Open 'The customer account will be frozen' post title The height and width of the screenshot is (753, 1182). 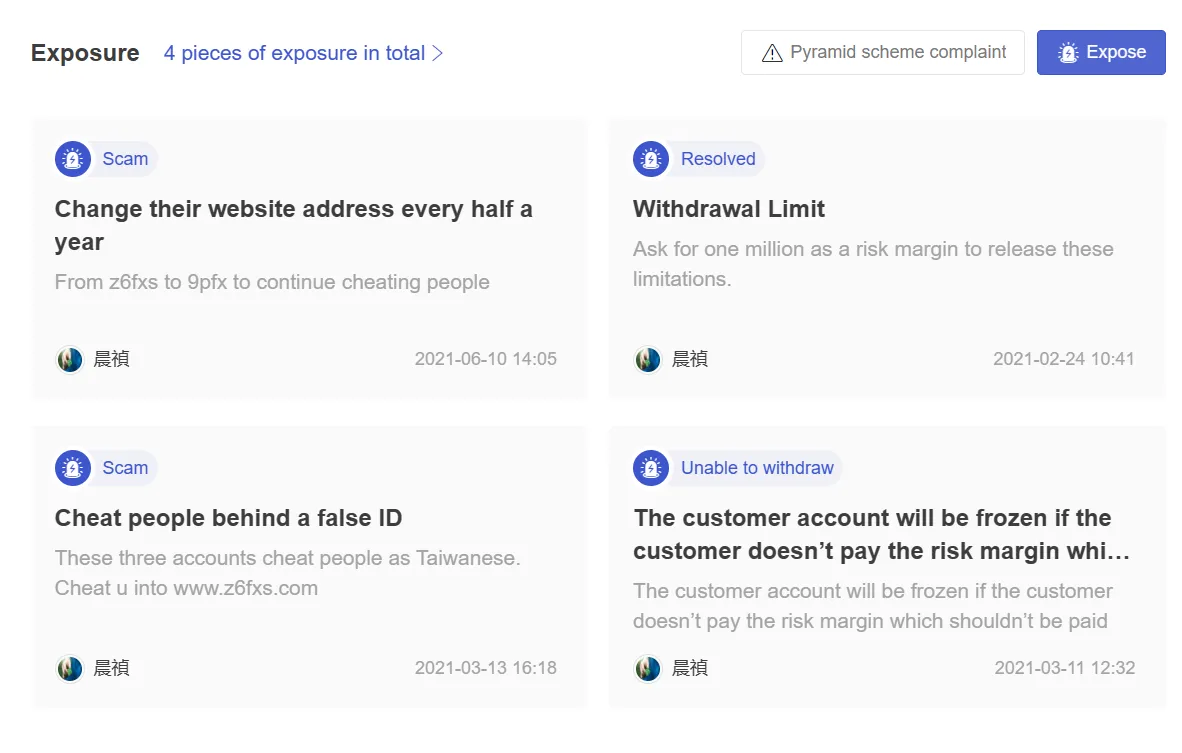tap(881, 534)
